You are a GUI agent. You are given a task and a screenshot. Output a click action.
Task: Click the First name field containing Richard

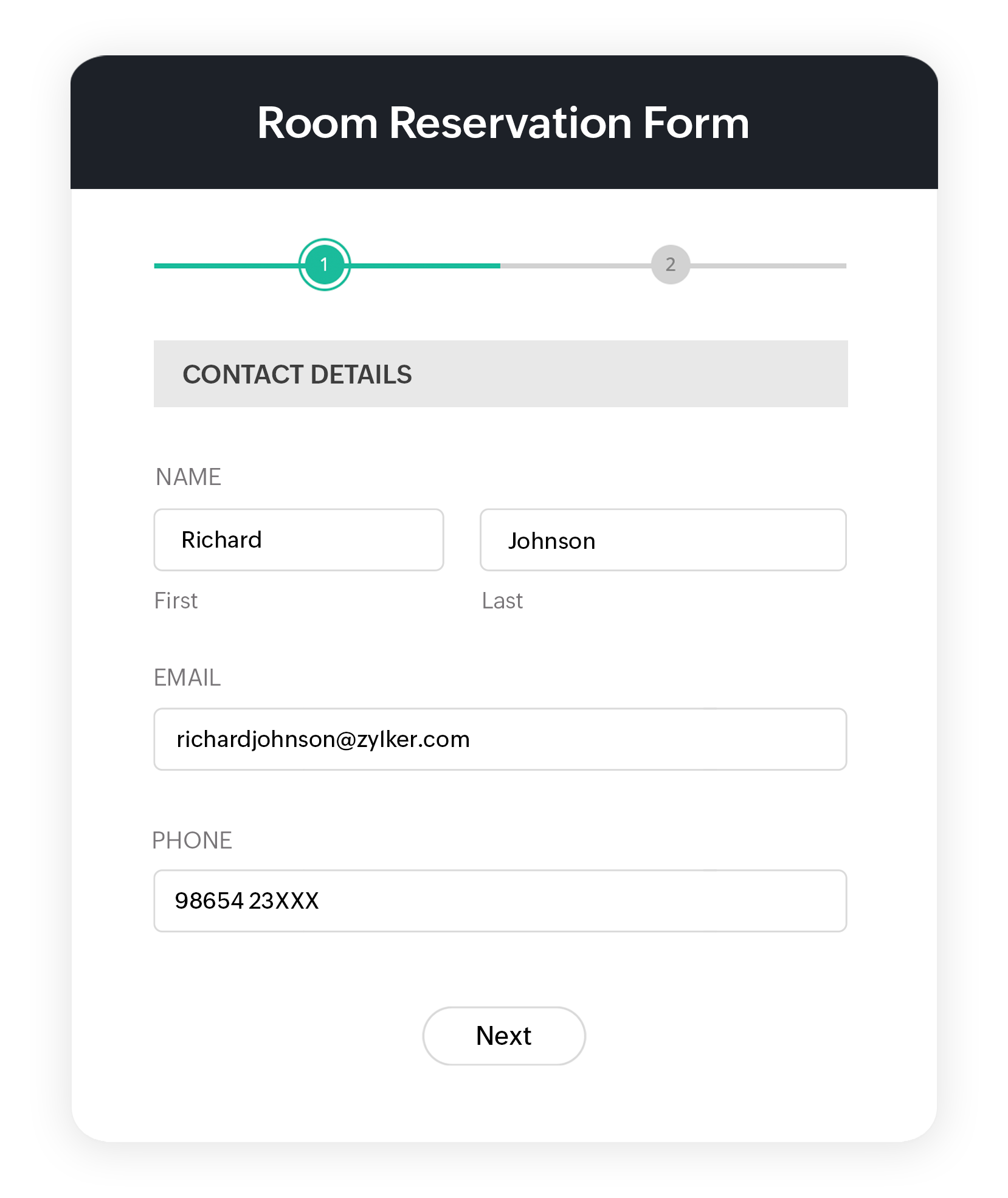299,540
